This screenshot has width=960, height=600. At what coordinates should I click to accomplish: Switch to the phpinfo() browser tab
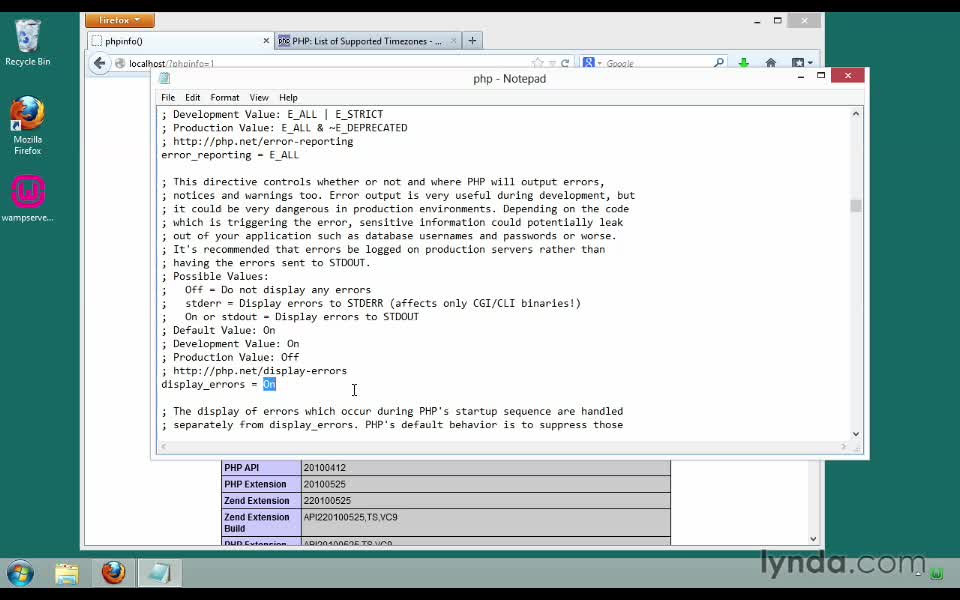[x=175, y=41]
